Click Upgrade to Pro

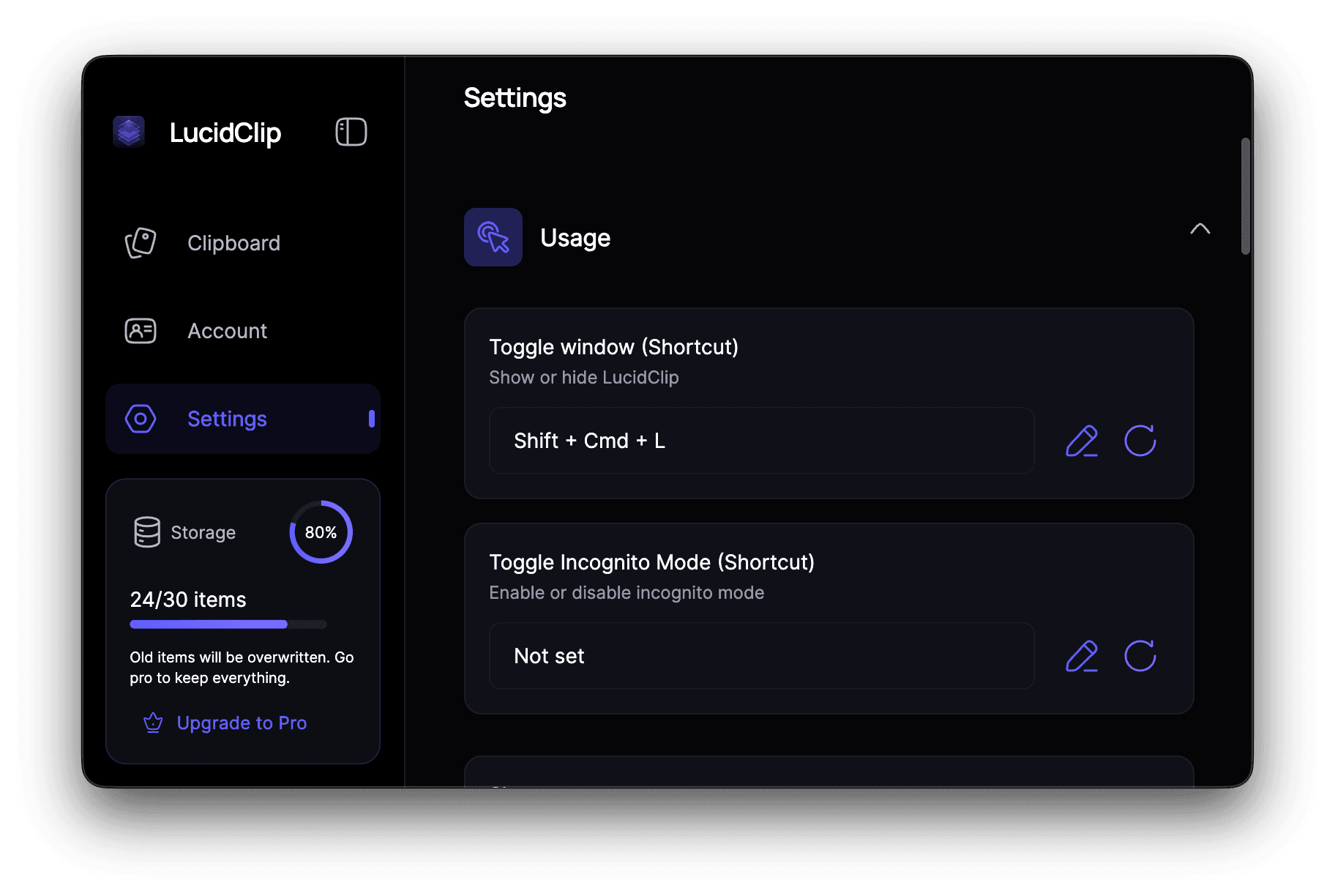pos(242,723)
